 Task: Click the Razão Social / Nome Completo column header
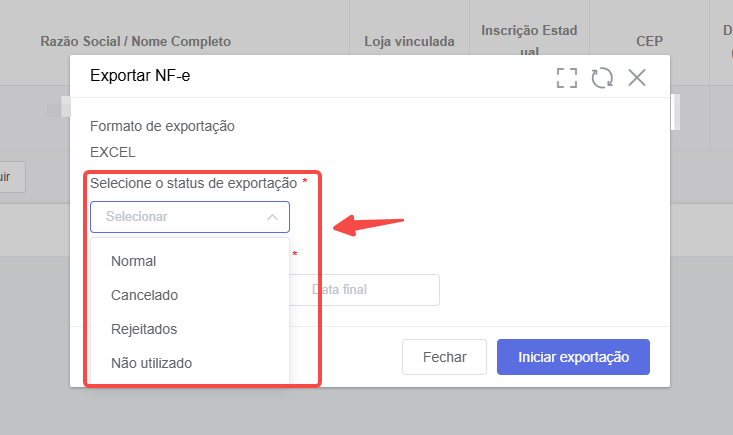pyautogui.click(x=136, y=42)
